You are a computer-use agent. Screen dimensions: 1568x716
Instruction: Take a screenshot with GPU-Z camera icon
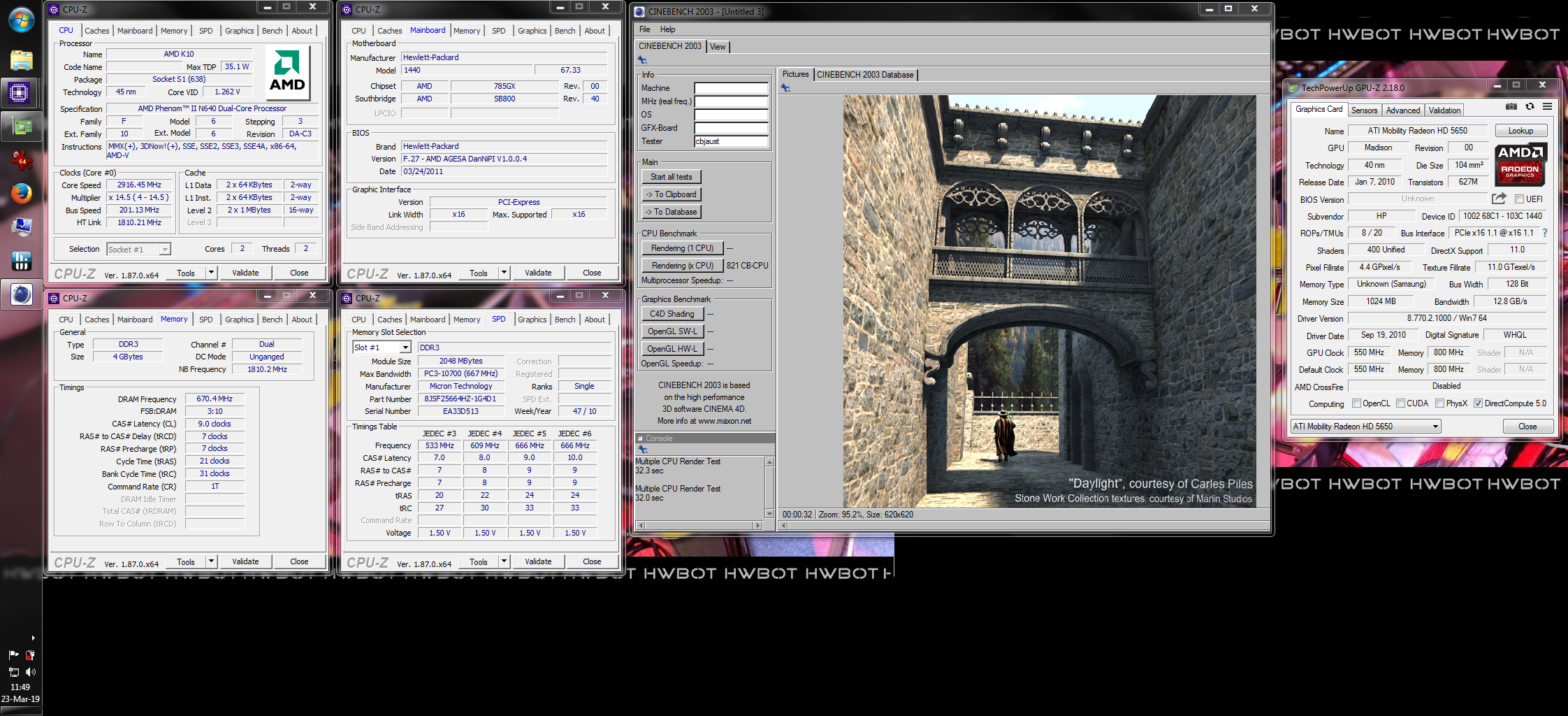pyautogui.click(x=1511, y=107)
